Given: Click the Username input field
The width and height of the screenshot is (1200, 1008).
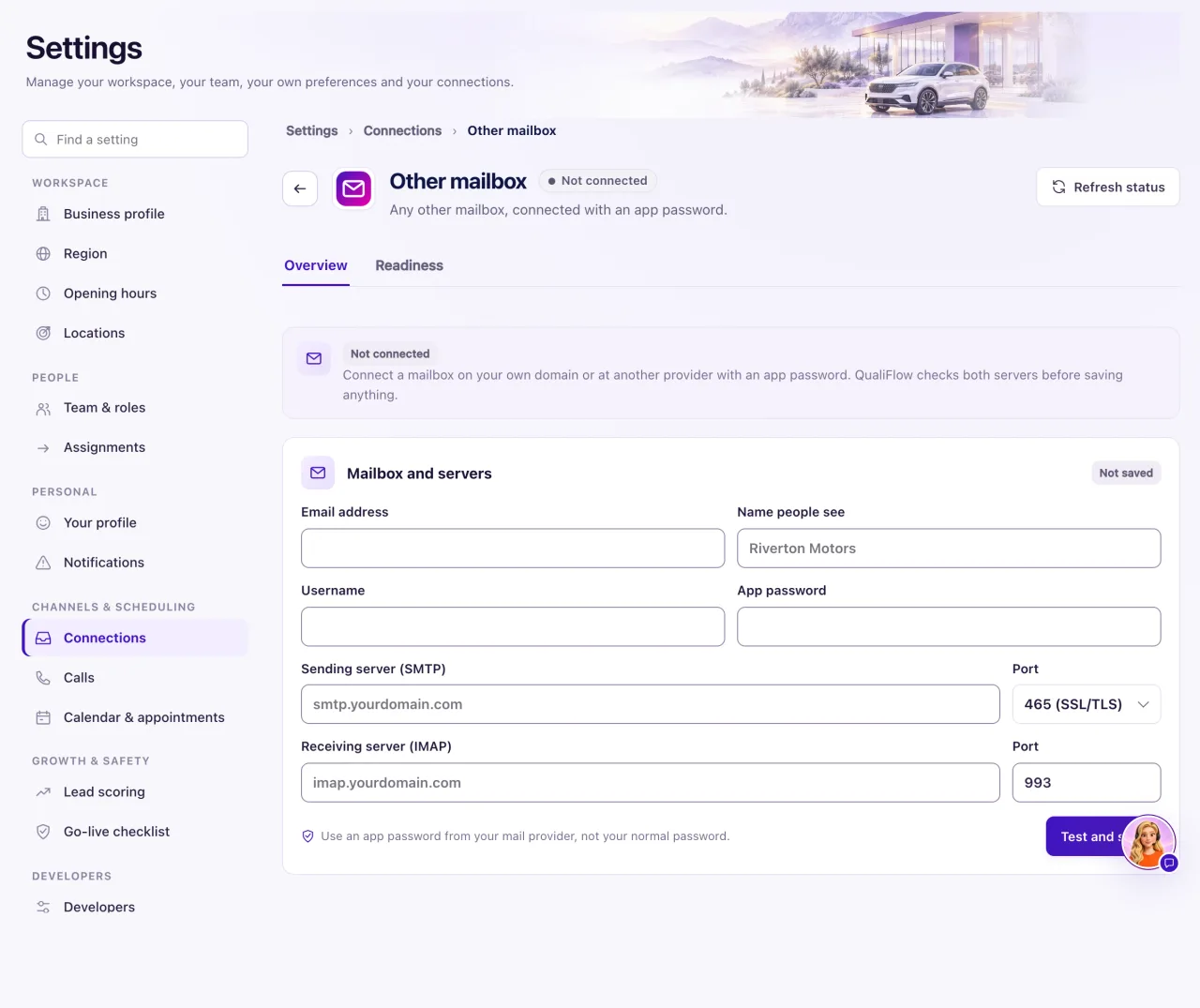Looking at the screenshot, I should click(513, 626).
